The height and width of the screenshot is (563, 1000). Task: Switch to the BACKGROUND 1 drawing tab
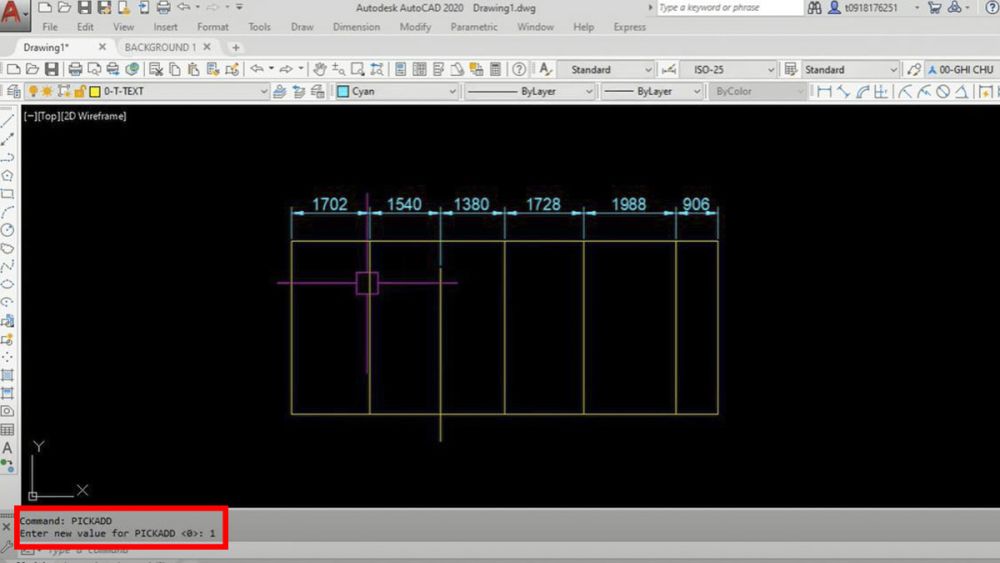point(160,47)
